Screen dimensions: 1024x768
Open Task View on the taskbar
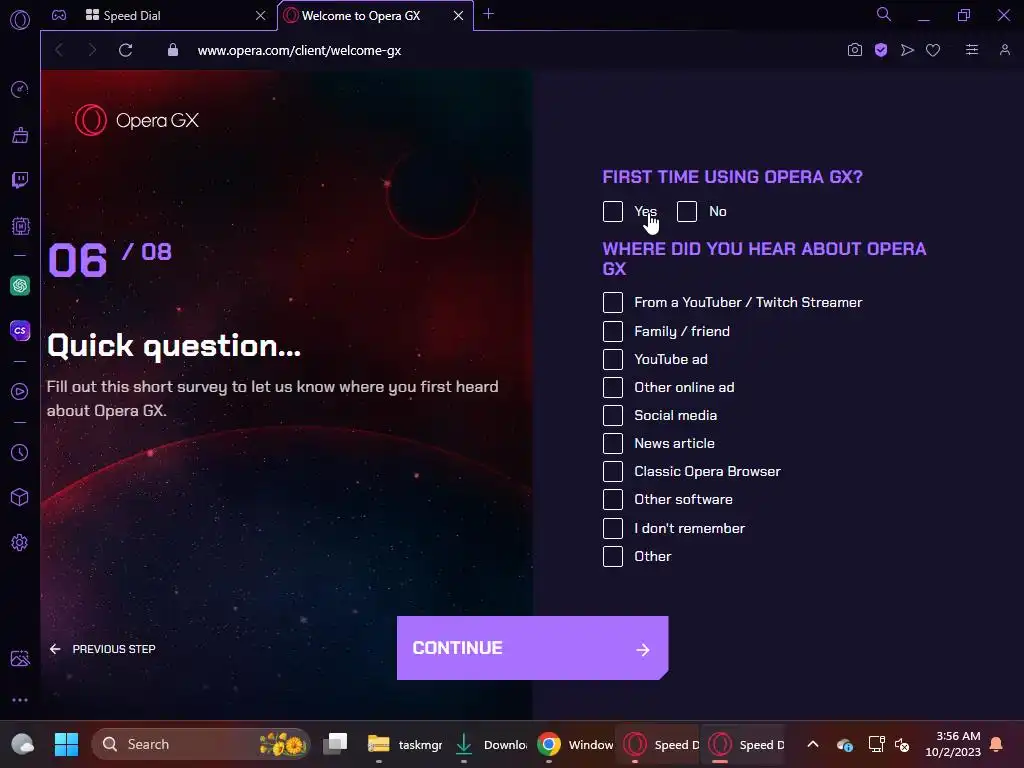(x=336, y=744)
